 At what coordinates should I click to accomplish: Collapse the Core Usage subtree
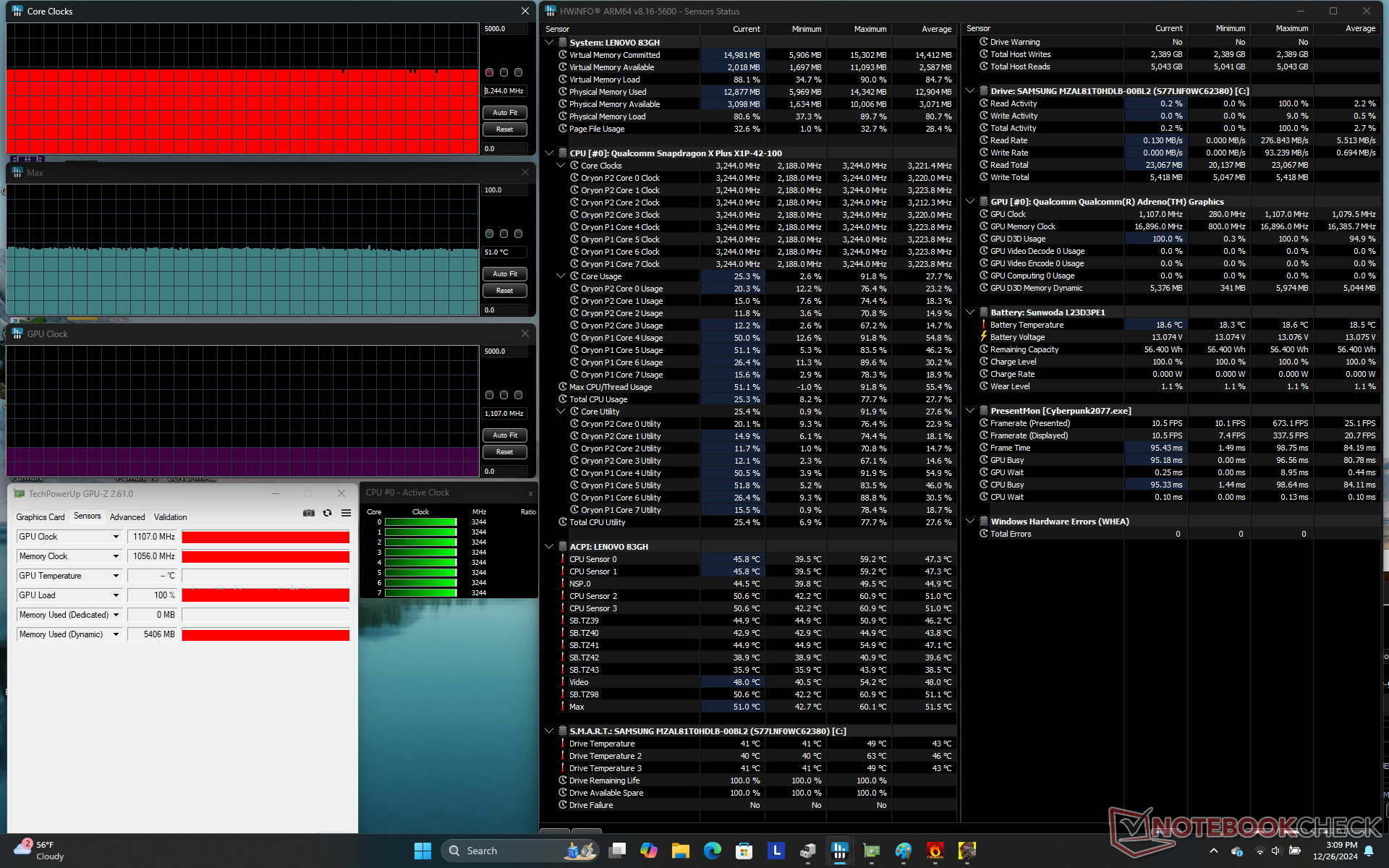point(561,276)
